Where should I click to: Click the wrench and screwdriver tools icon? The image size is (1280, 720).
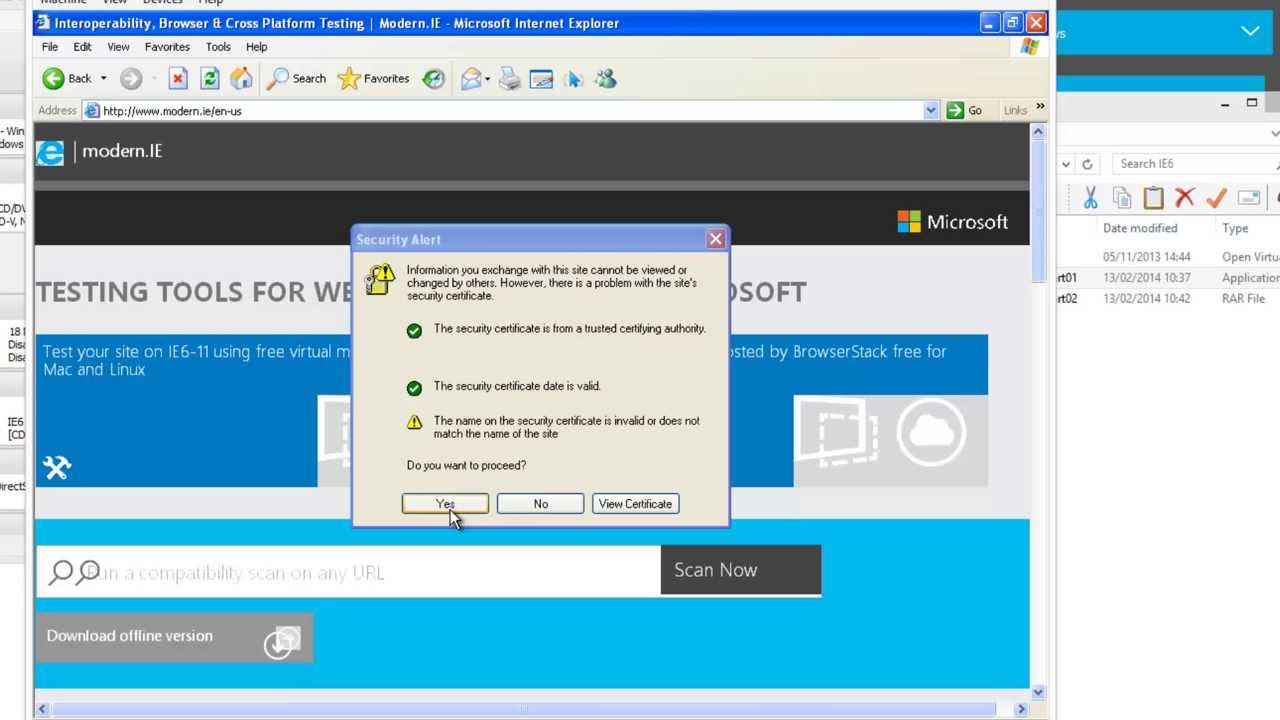click(x=57, y=467)
